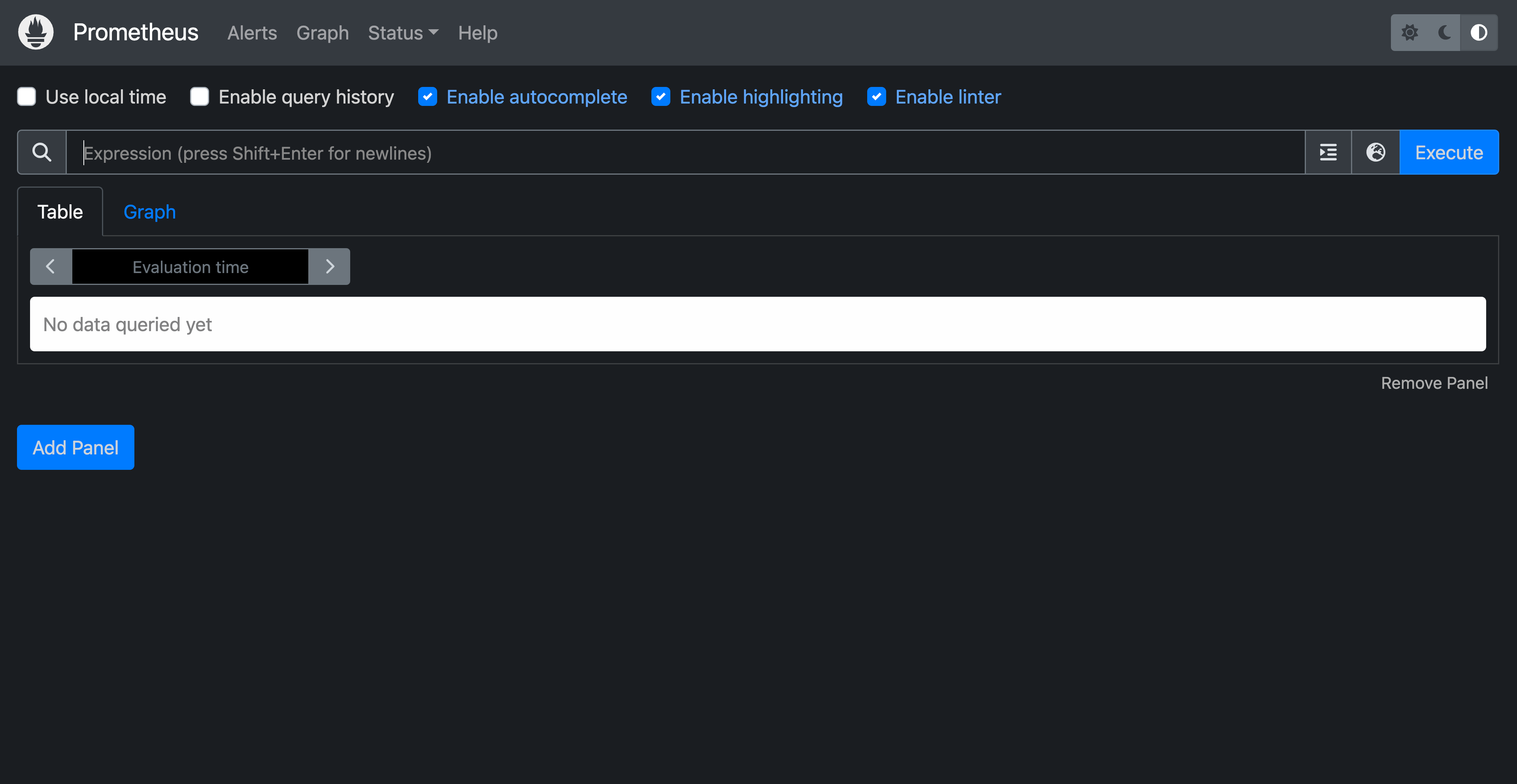The width and height of the screenshot is (1517, 784).
Task: Select the auto theme contrast icon
Action: (1479, 32)
